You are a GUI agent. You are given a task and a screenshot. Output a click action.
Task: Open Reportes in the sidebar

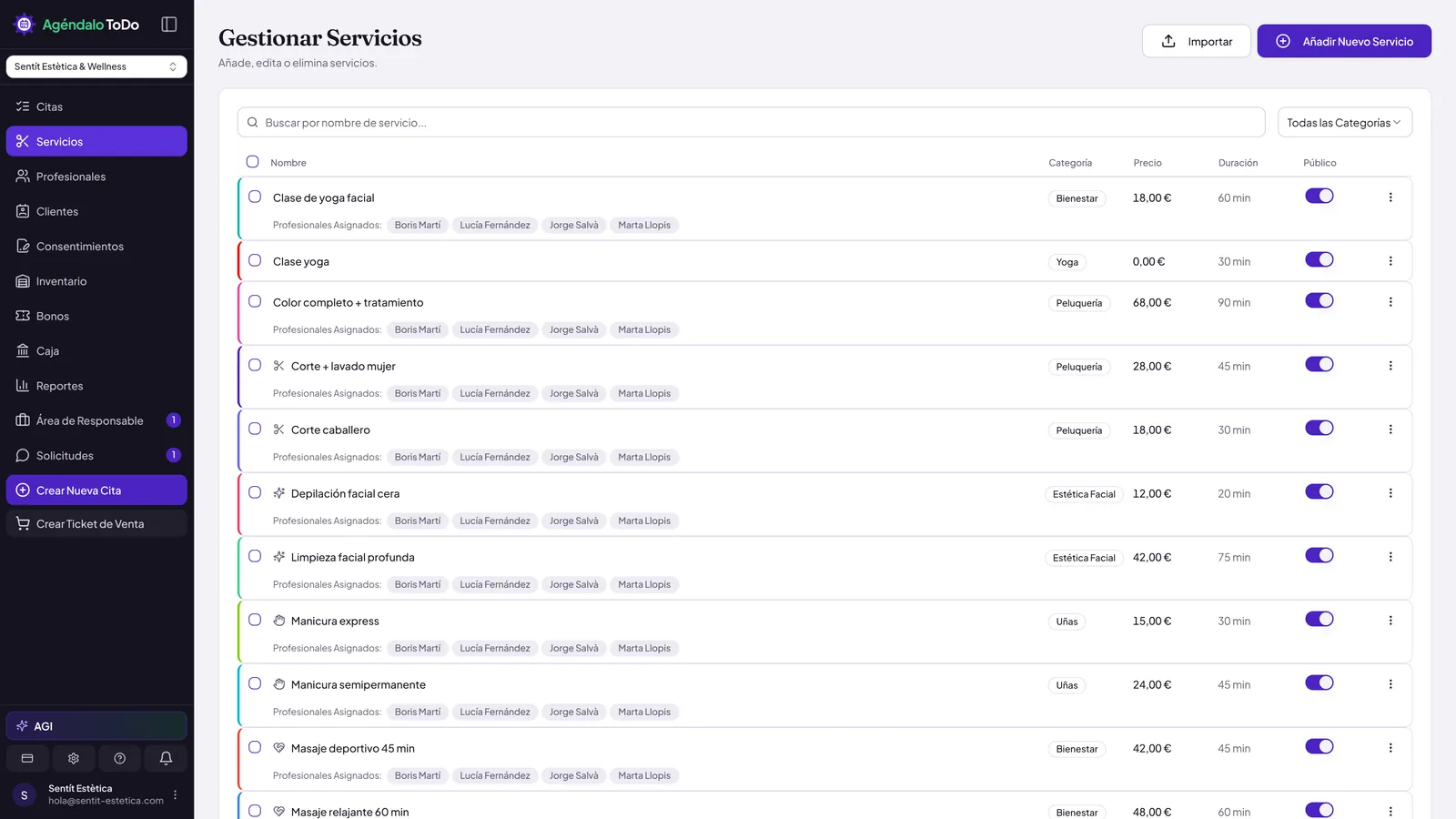coord(96,386)
